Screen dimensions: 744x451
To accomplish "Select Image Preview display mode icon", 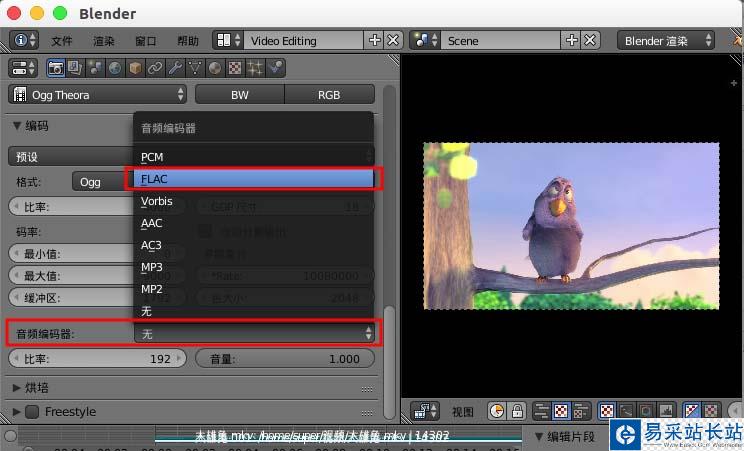I will point(607,411).
